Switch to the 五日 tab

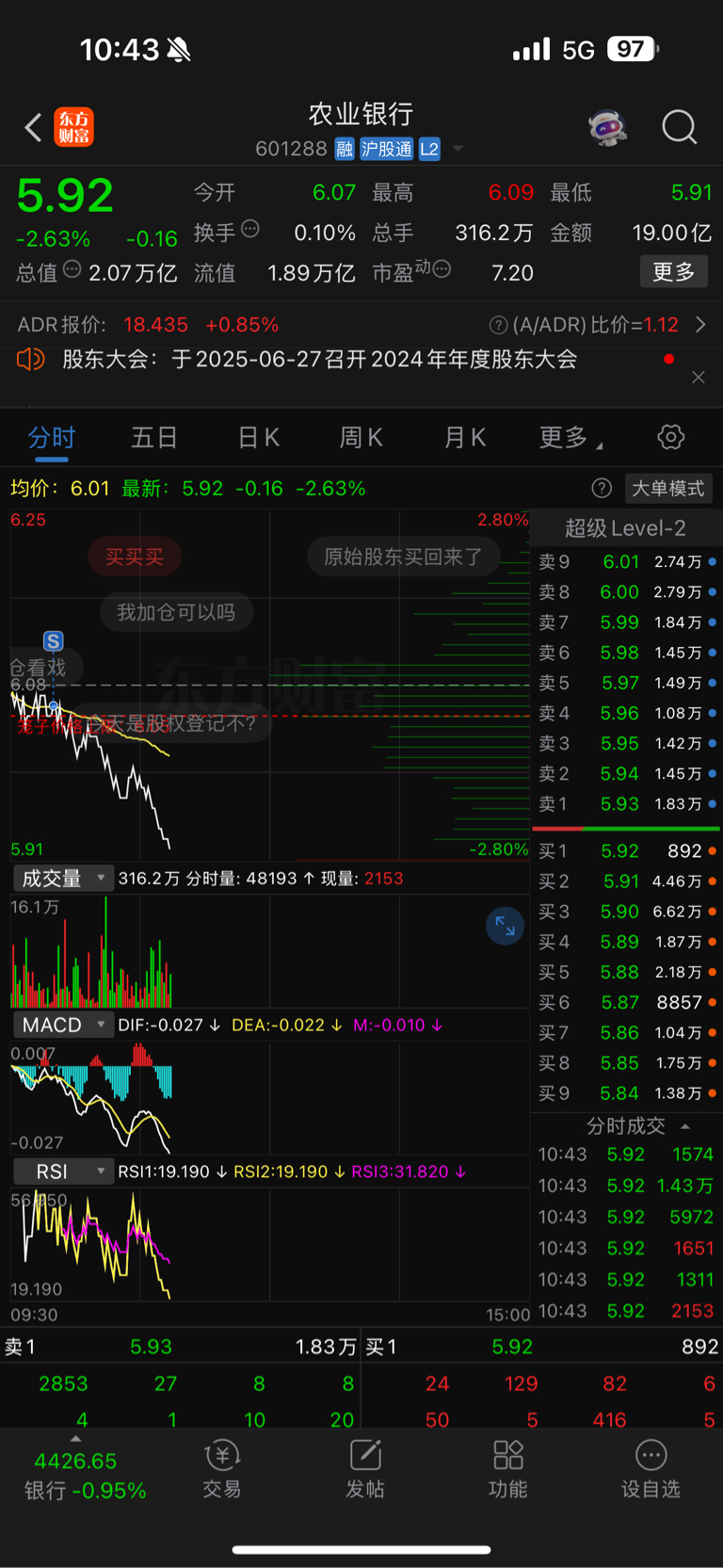pos(154,438)
